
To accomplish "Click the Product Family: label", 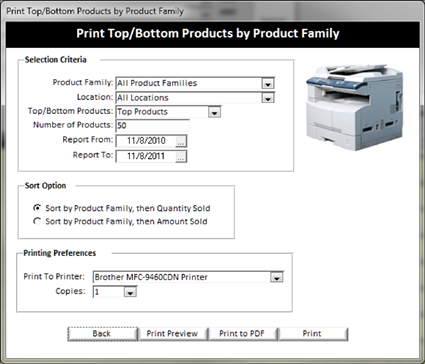I will (x=83, y=82).
